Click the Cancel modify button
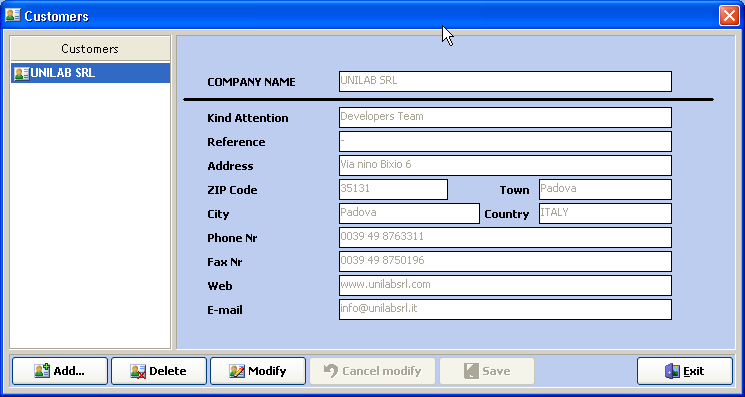This screenshot has width=745, height=397. 372,371
